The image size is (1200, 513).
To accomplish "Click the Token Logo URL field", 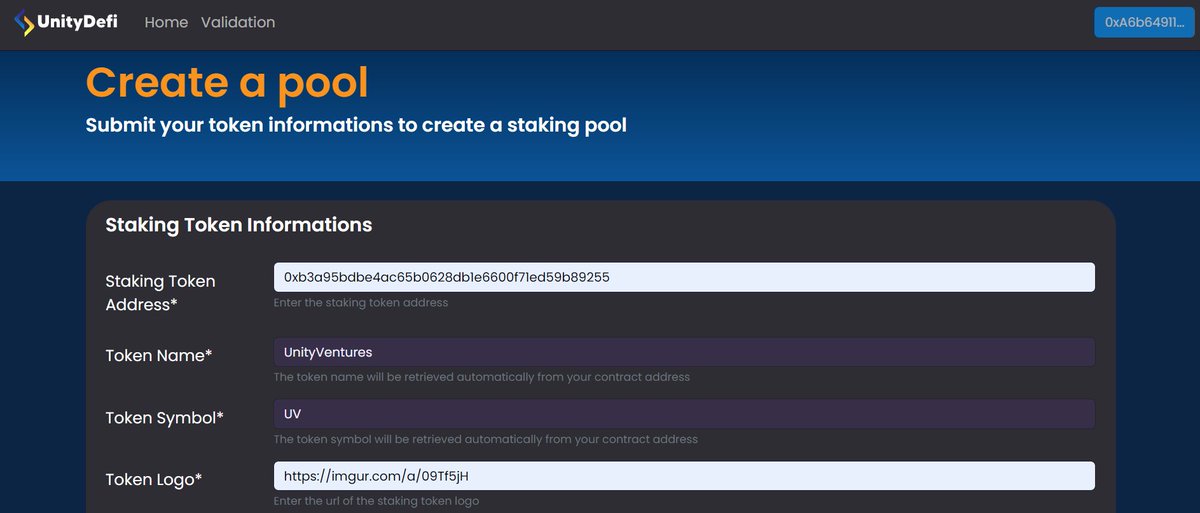I will coord(684,476).
